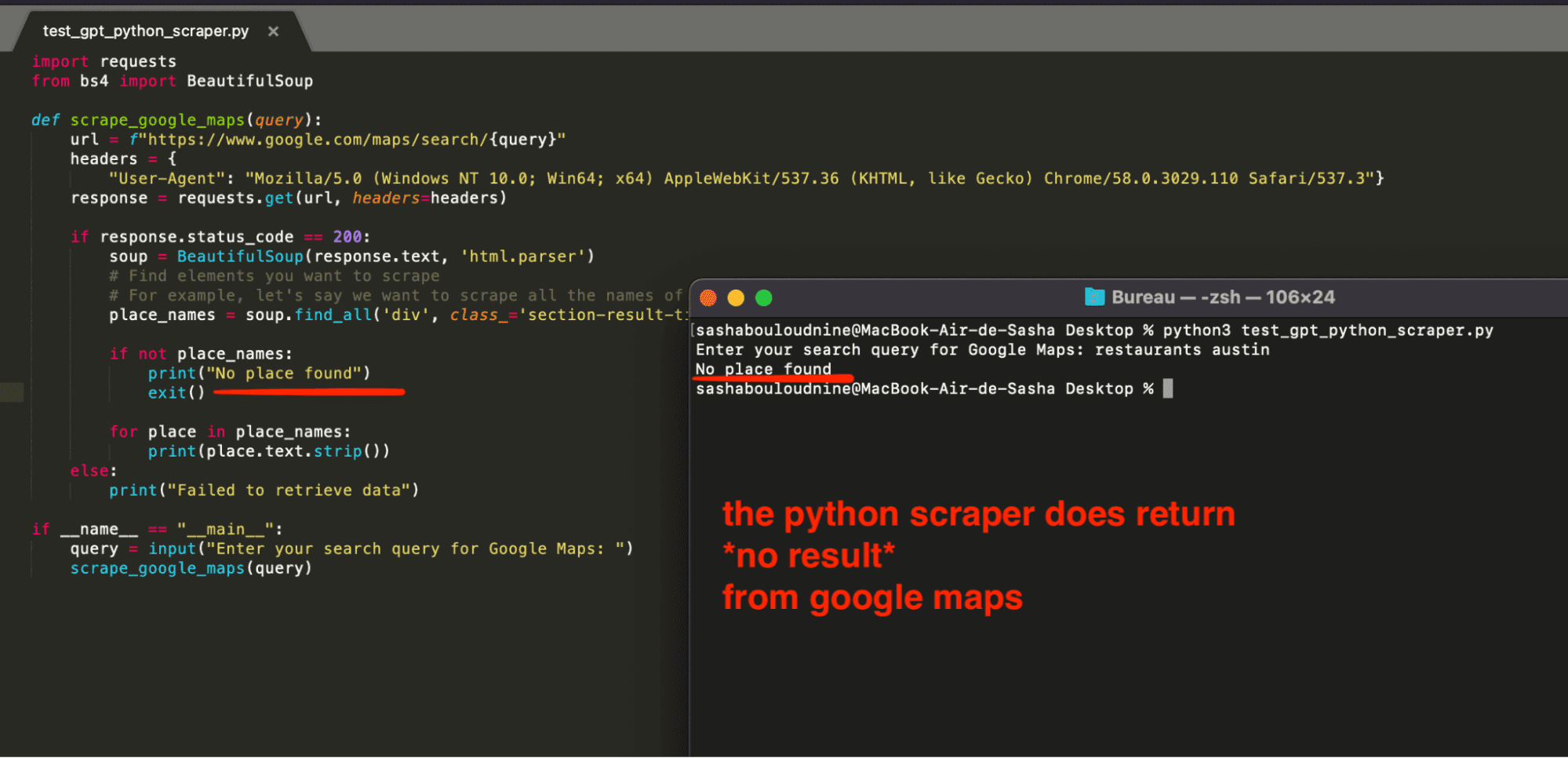Image resolution: width=1568 pixels, height=758 pixels.
Task: Select the test_gpt_python_scraper.py tab
Action: point(145,31)
